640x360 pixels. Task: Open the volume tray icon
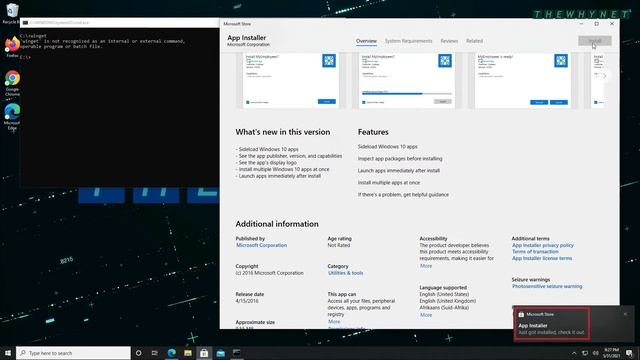coord(596,353)
